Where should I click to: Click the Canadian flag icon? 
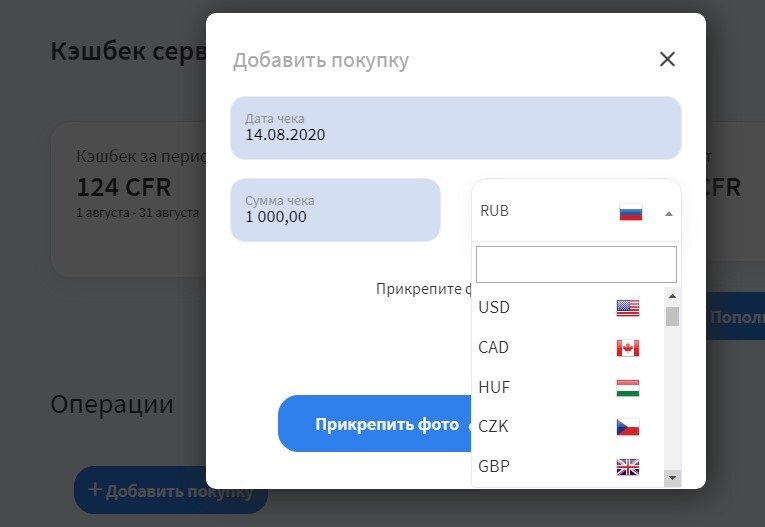[628, 348]
